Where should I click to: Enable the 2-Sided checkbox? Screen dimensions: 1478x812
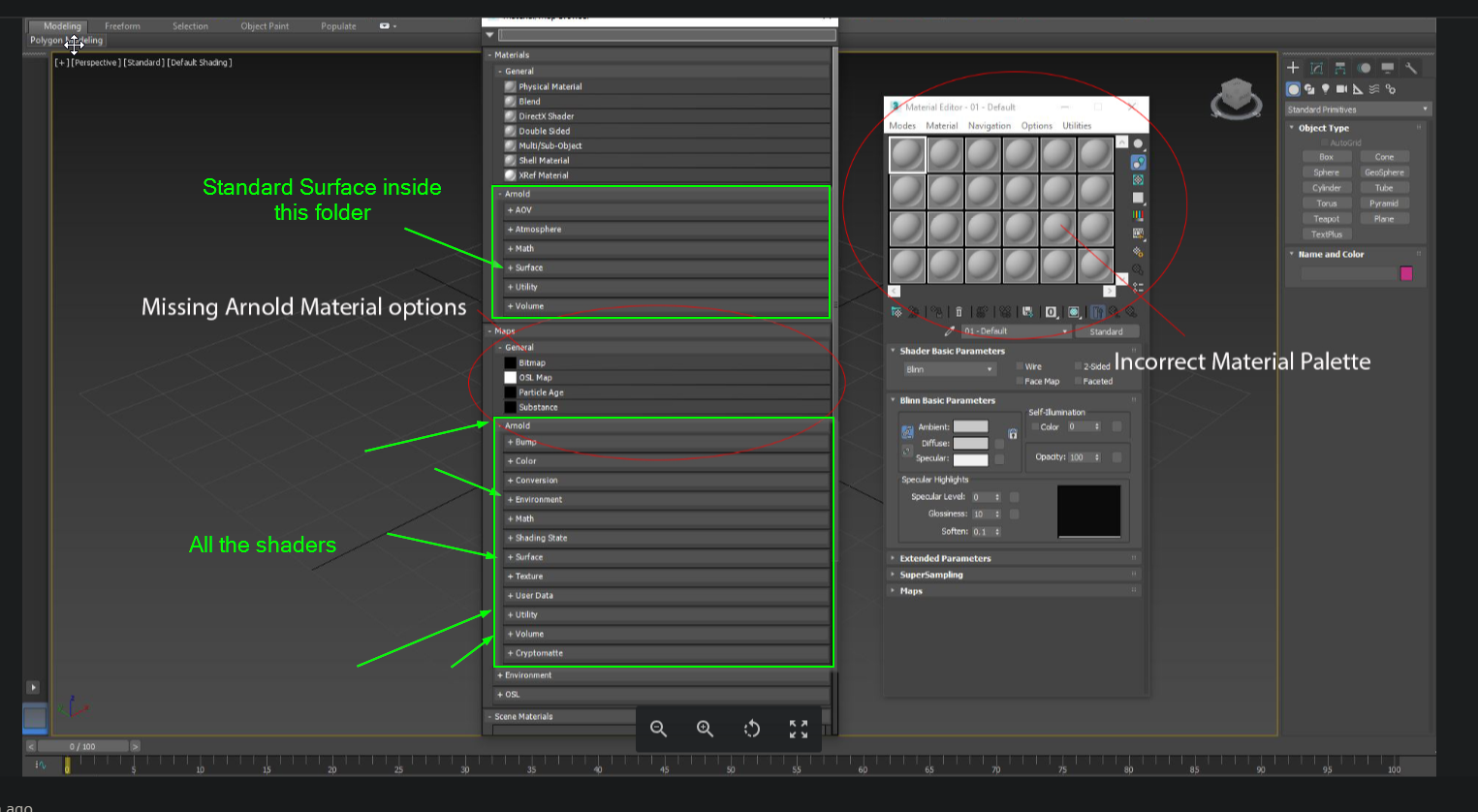point(1078,366)
